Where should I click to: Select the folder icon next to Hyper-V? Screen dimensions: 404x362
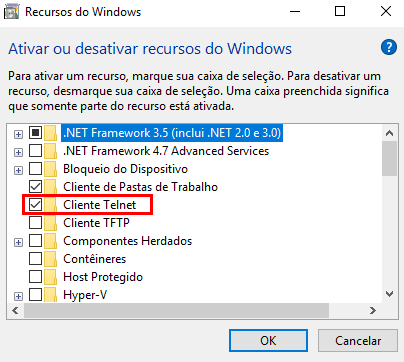51,295
